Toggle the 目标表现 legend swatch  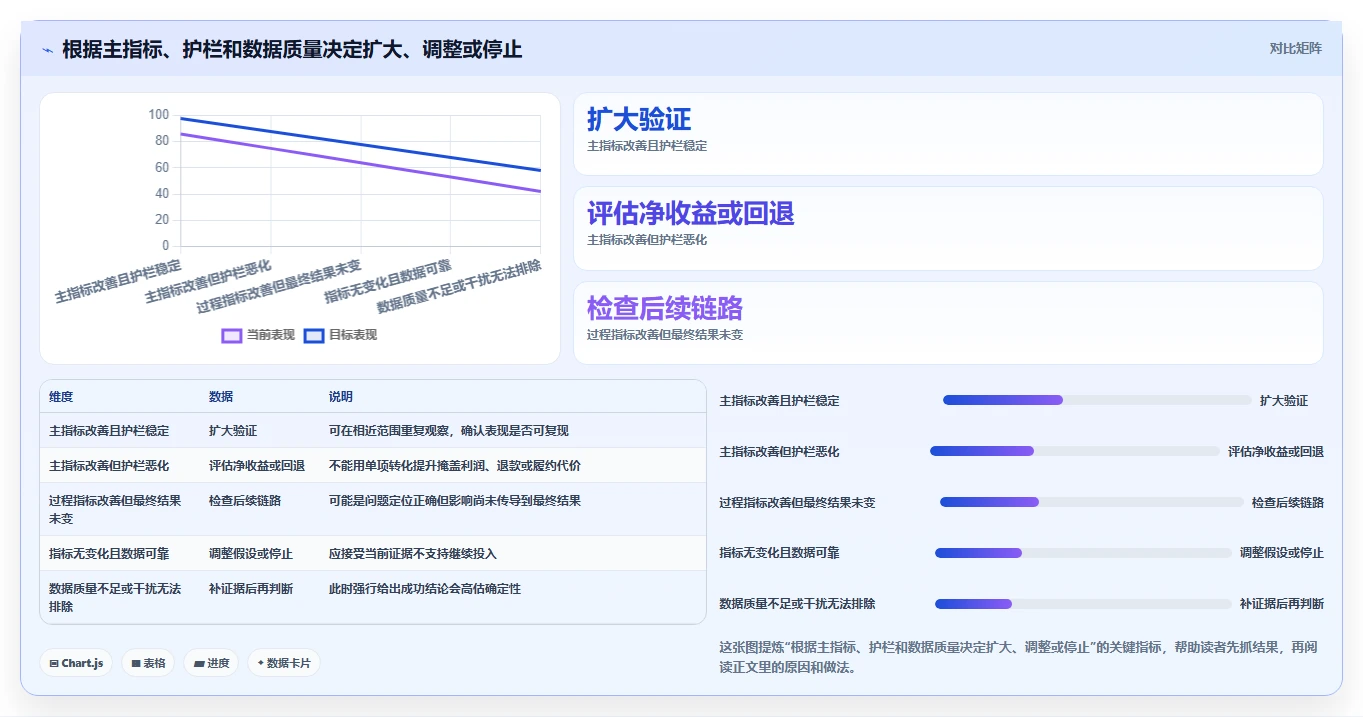(x=314, y=336)
